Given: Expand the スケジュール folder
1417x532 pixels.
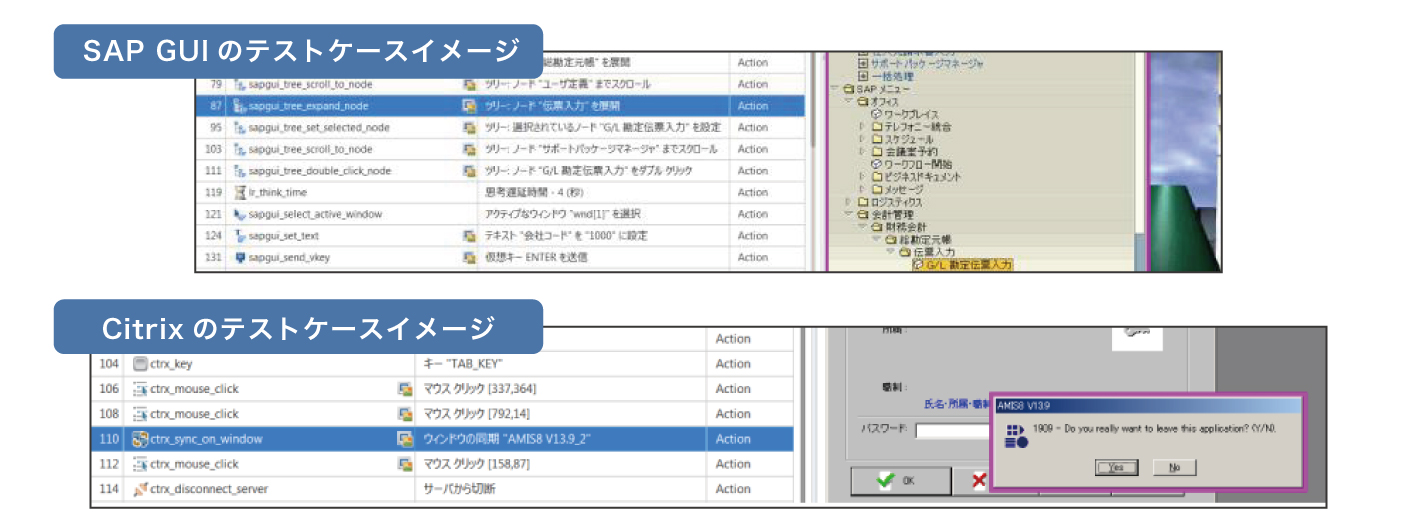Looking at the screenshot, I should pos(862,139).
